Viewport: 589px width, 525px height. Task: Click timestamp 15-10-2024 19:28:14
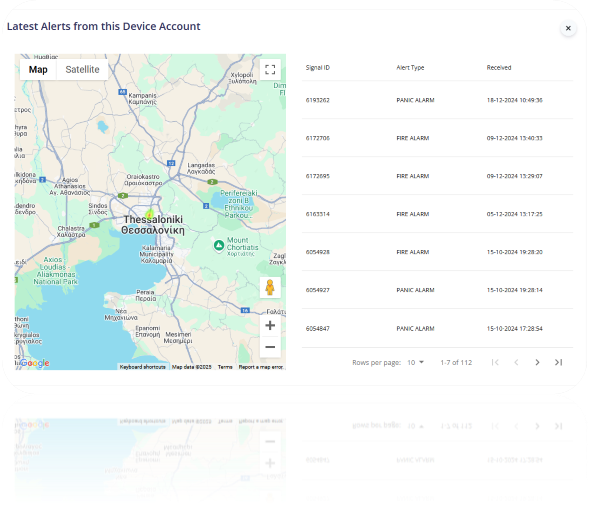point(515,290)
